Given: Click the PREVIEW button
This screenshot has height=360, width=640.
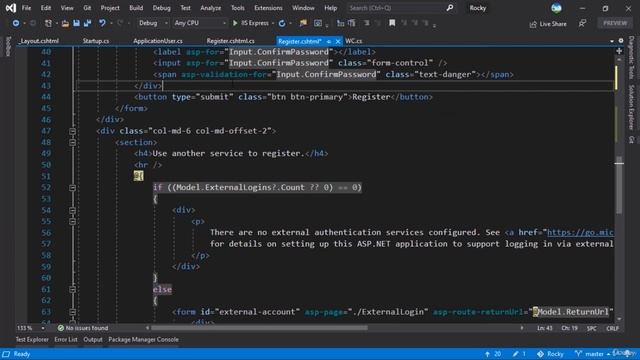Looking at the screenshot, I should click(x=615, y=23).
